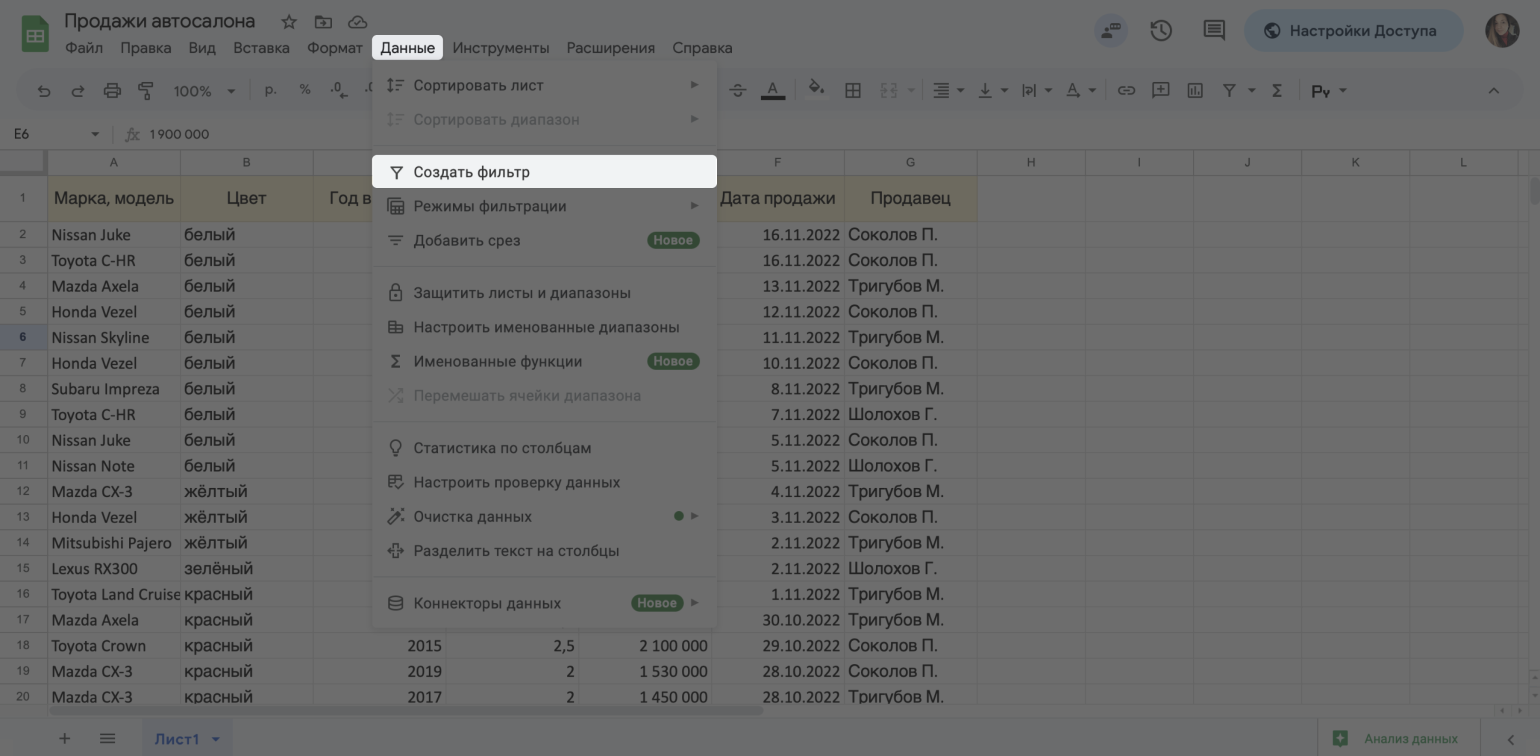Open the Лист1 sheet tab menu arrow
The height and width of the screenshot is (756, 1540).
click(x=215, y=740)
